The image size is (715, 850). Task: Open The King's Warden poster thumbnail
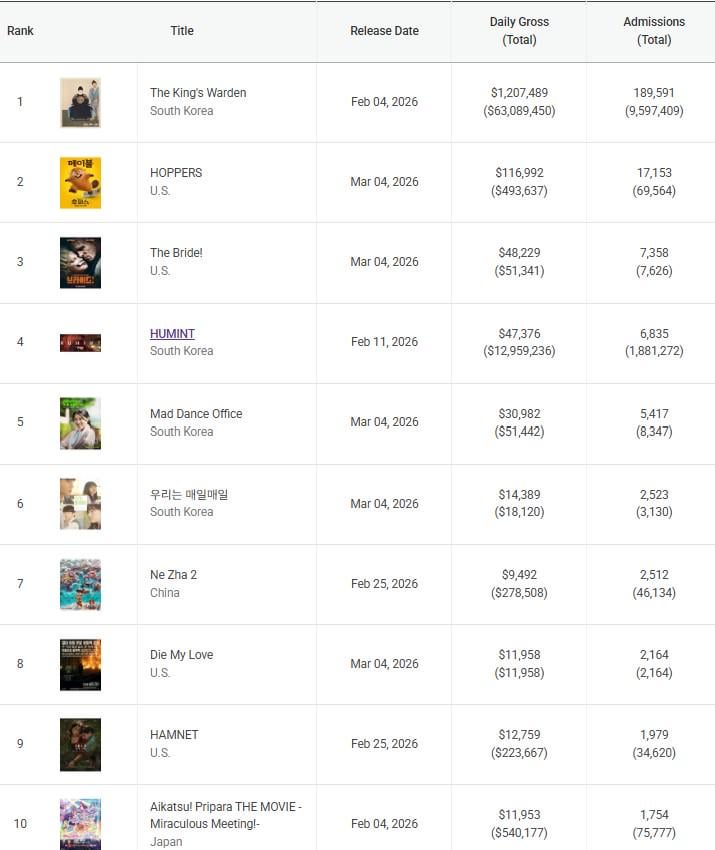(80, 102)
